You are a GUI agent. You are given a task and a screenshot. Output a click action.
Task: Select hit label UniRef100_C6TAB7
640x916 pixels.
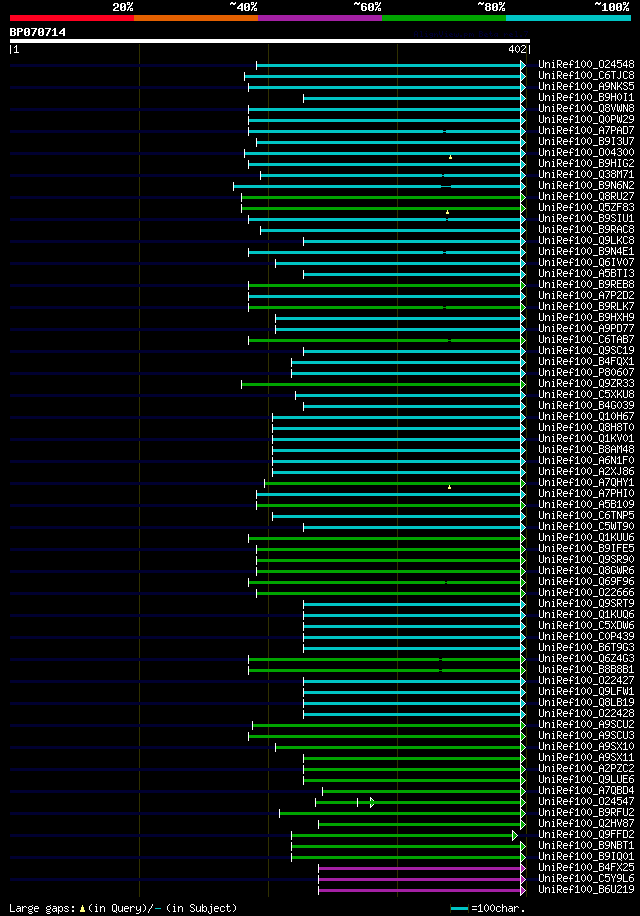[x=586, y=339]
